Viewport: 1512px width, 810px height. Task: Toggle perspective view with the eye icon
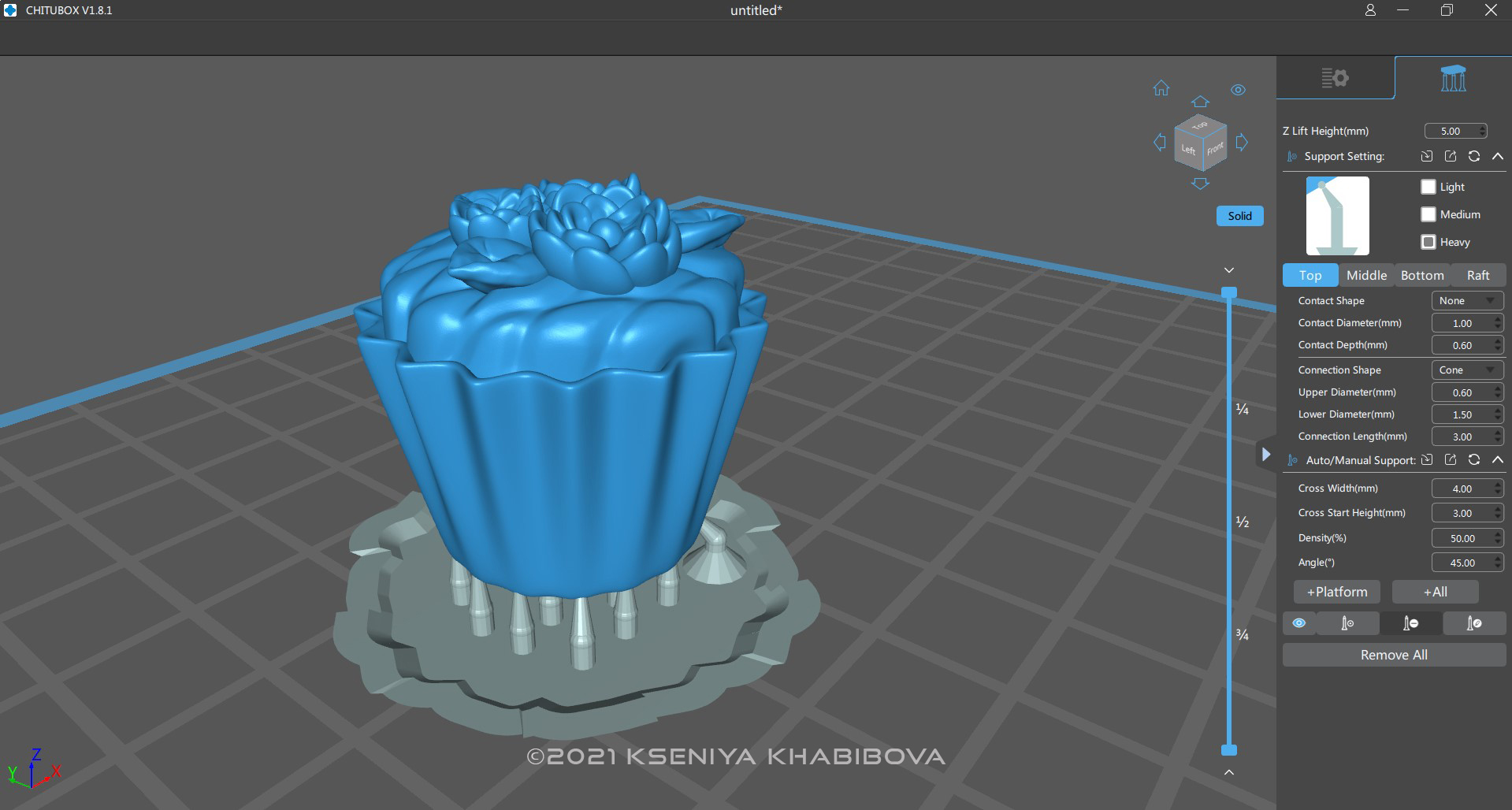point(1239,90)
